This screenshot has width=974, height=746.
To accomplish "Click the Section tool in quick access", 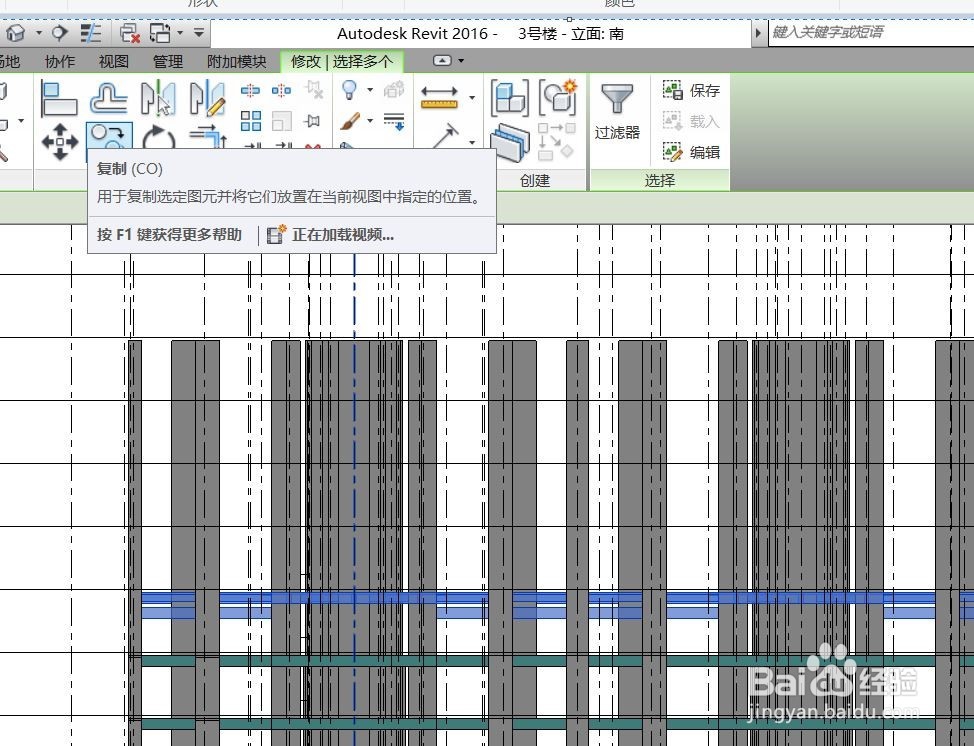I will point(60,32).
